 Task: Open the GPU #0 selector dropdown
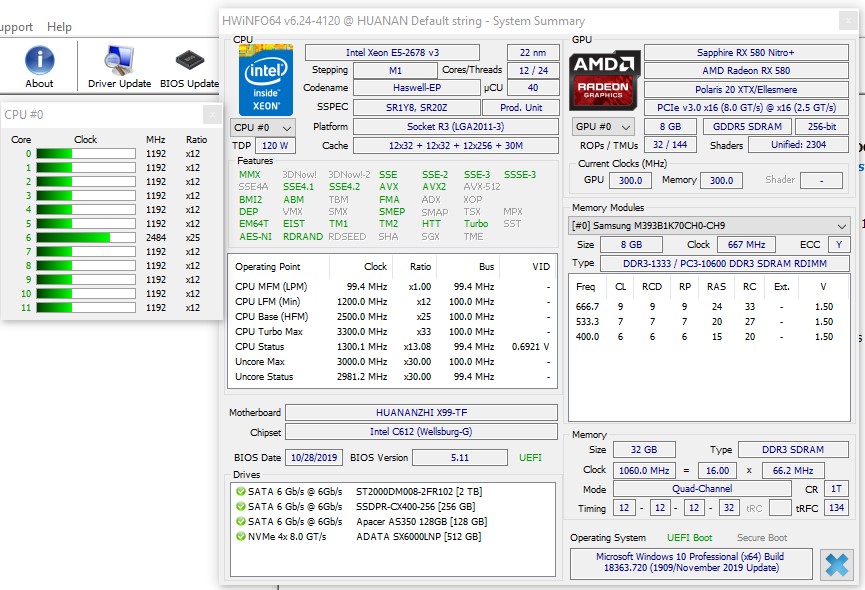[x=603, y=126]
